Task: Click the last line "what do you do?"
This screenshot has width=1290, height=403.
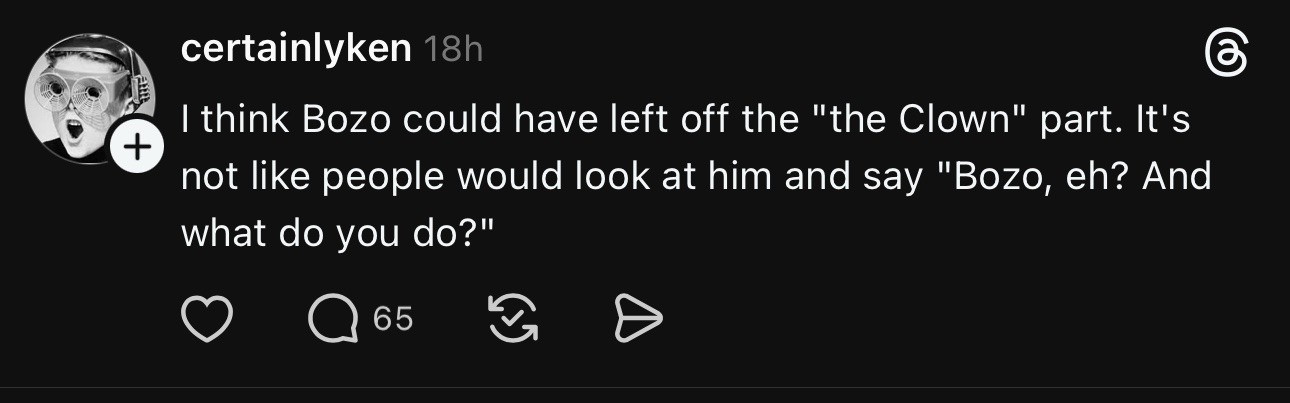Action: pyautogui.click(x=339, y=233)
